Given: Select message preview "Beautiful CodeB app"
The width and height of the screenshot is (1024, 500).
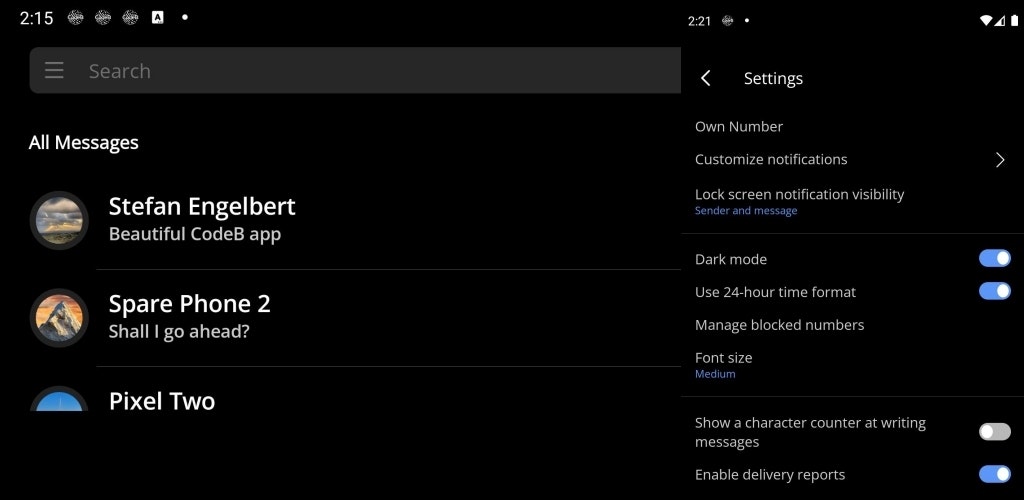Looking at the screenshot, I should click(195, 234).
